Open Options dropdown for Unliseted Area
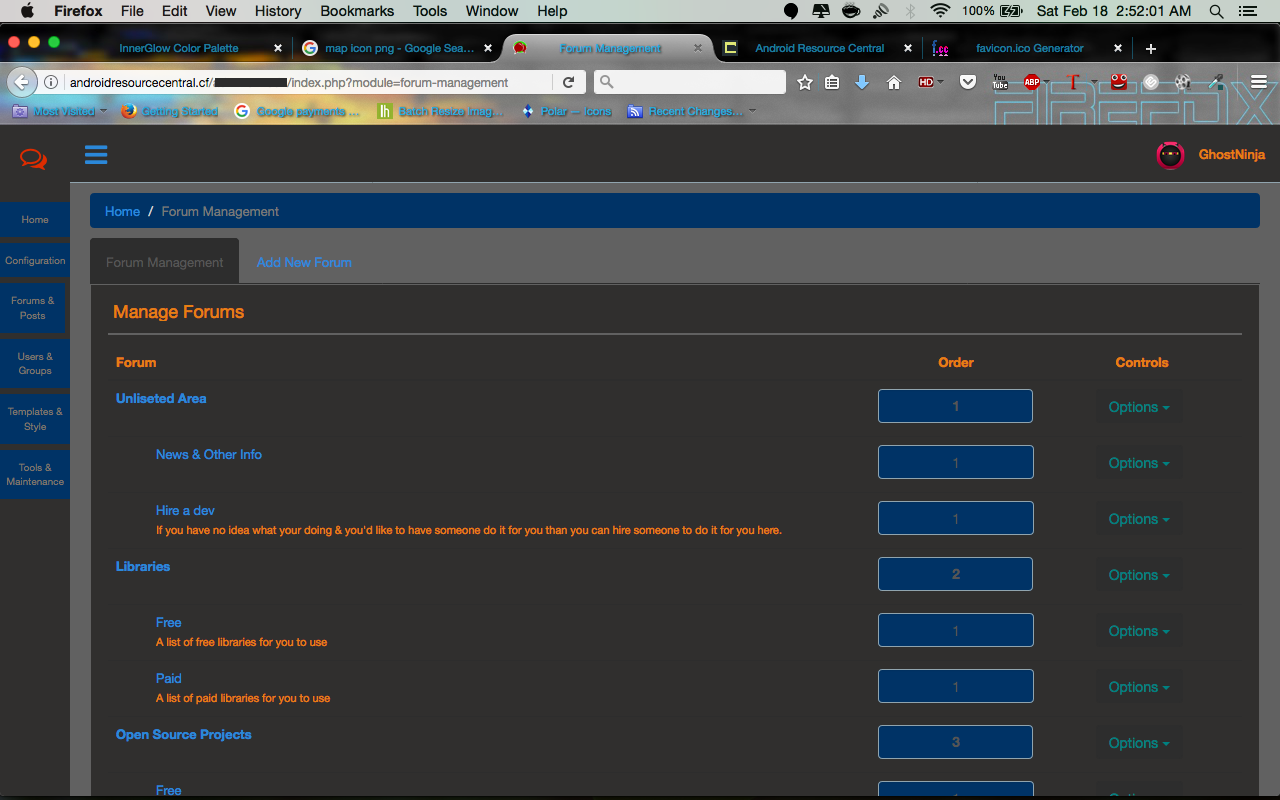 1139,407
